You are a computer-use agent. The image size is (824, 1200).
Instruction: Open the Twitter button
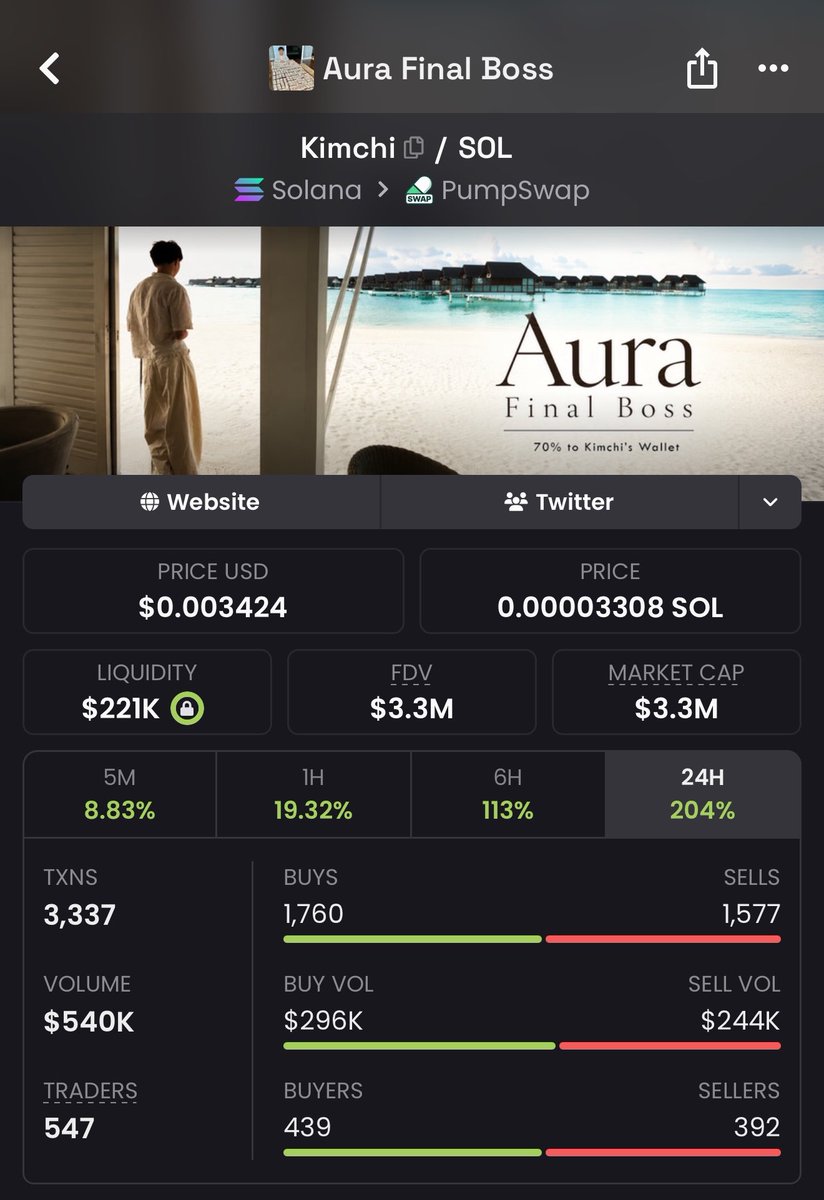tap(559, 502)
